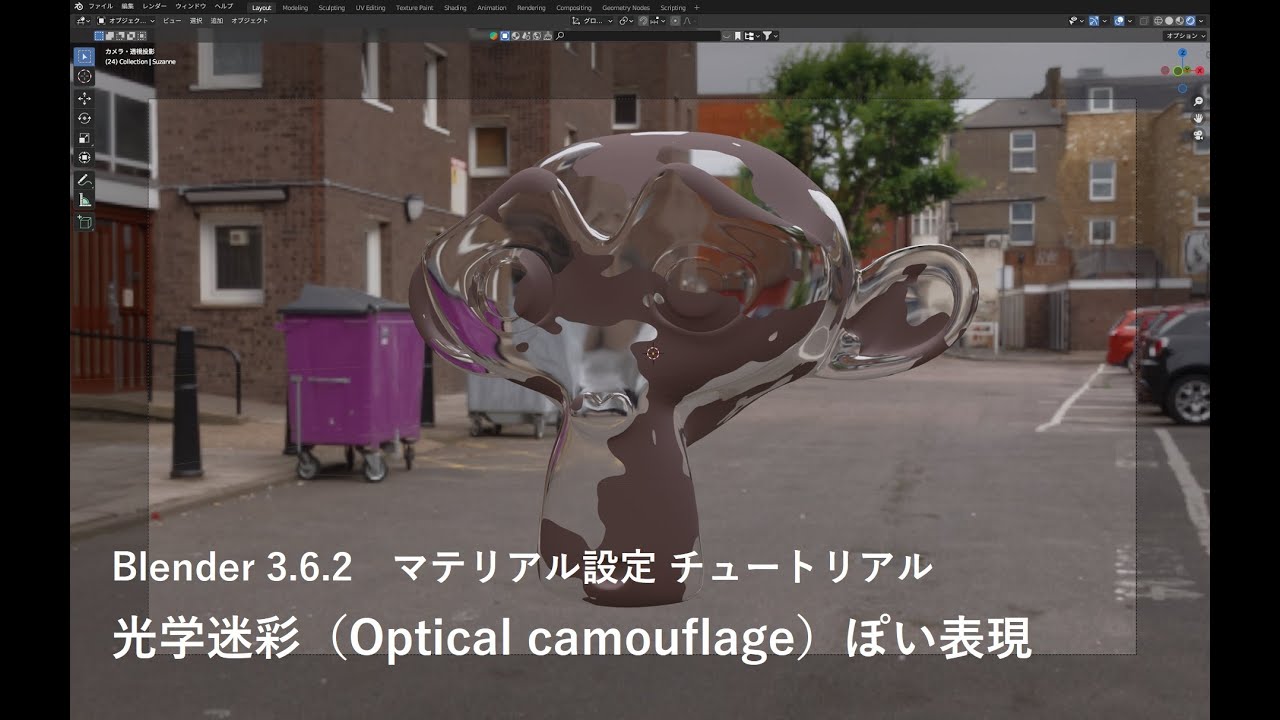
Task: Add a new workspace with plus button
Action: pyautogui.click(x=697, y=8)
